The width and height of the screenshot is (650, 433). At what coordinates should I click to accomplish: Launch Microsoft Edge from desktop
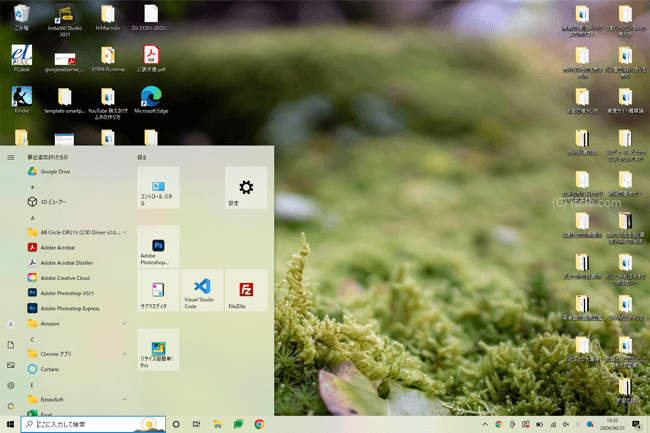(x=151, y=99)
